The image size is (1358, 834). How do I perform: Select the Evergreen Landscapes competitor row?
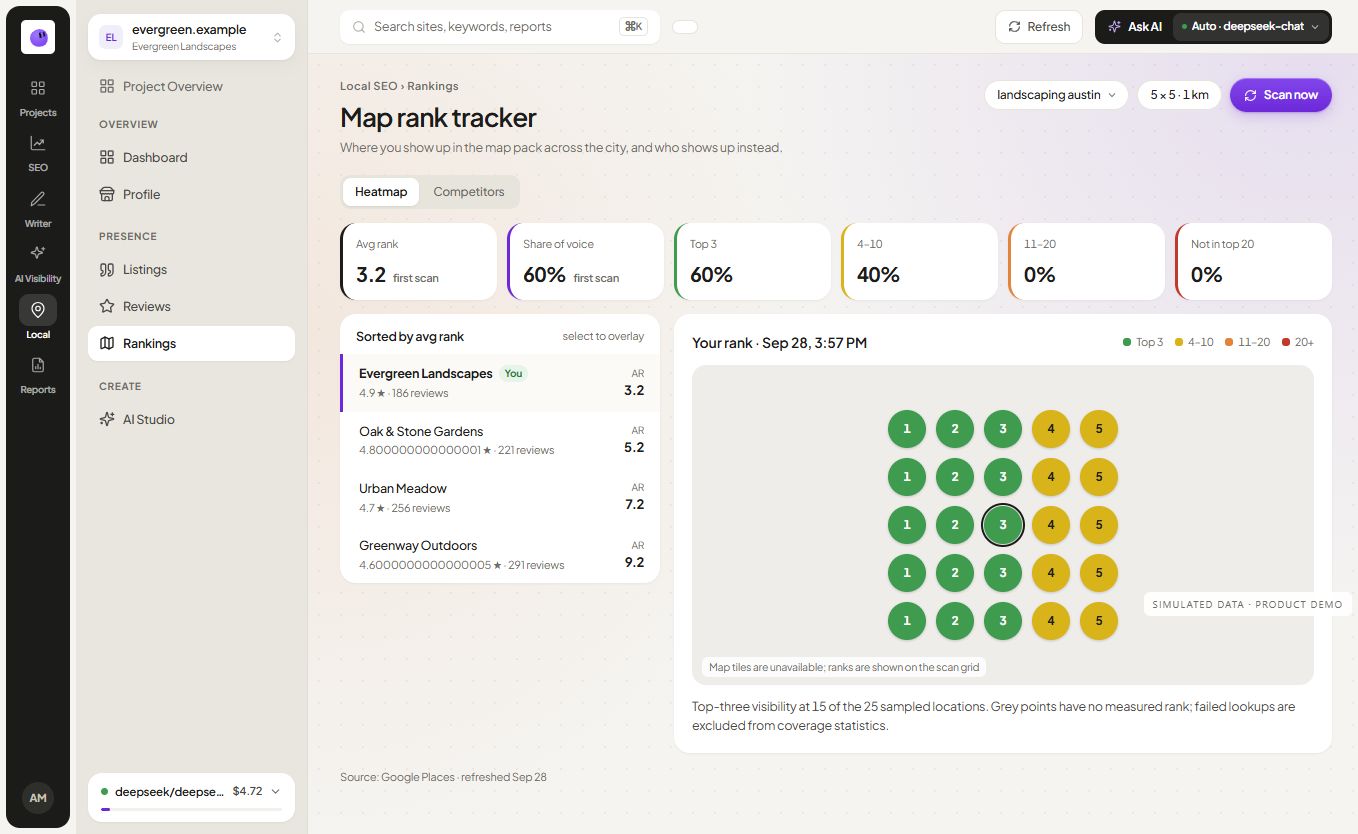(500, 383)
